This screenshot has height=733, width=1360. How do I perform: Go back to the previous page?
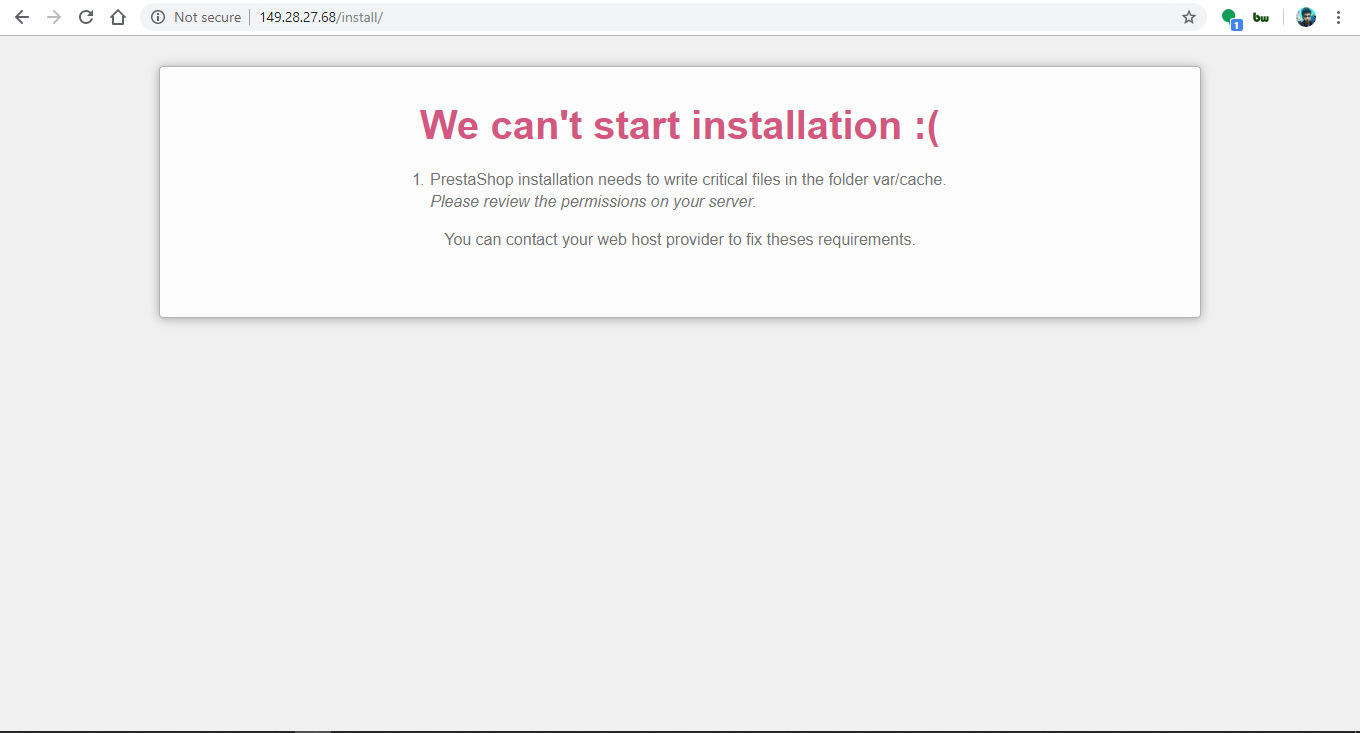click(x=22, y=17)
